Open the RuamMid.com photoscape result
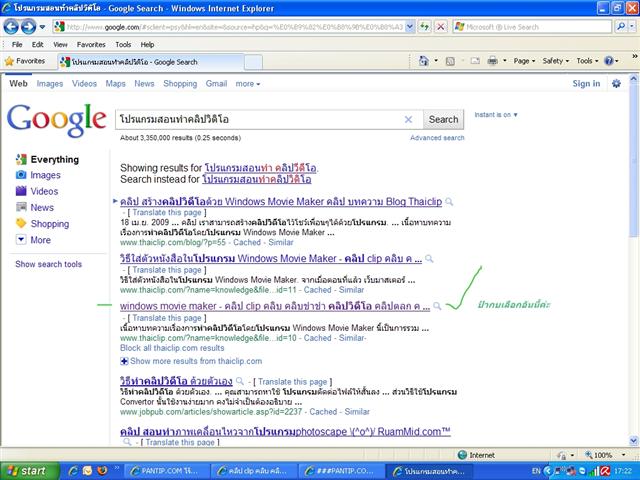The image size is (640, 480). [x=285, y=432]
